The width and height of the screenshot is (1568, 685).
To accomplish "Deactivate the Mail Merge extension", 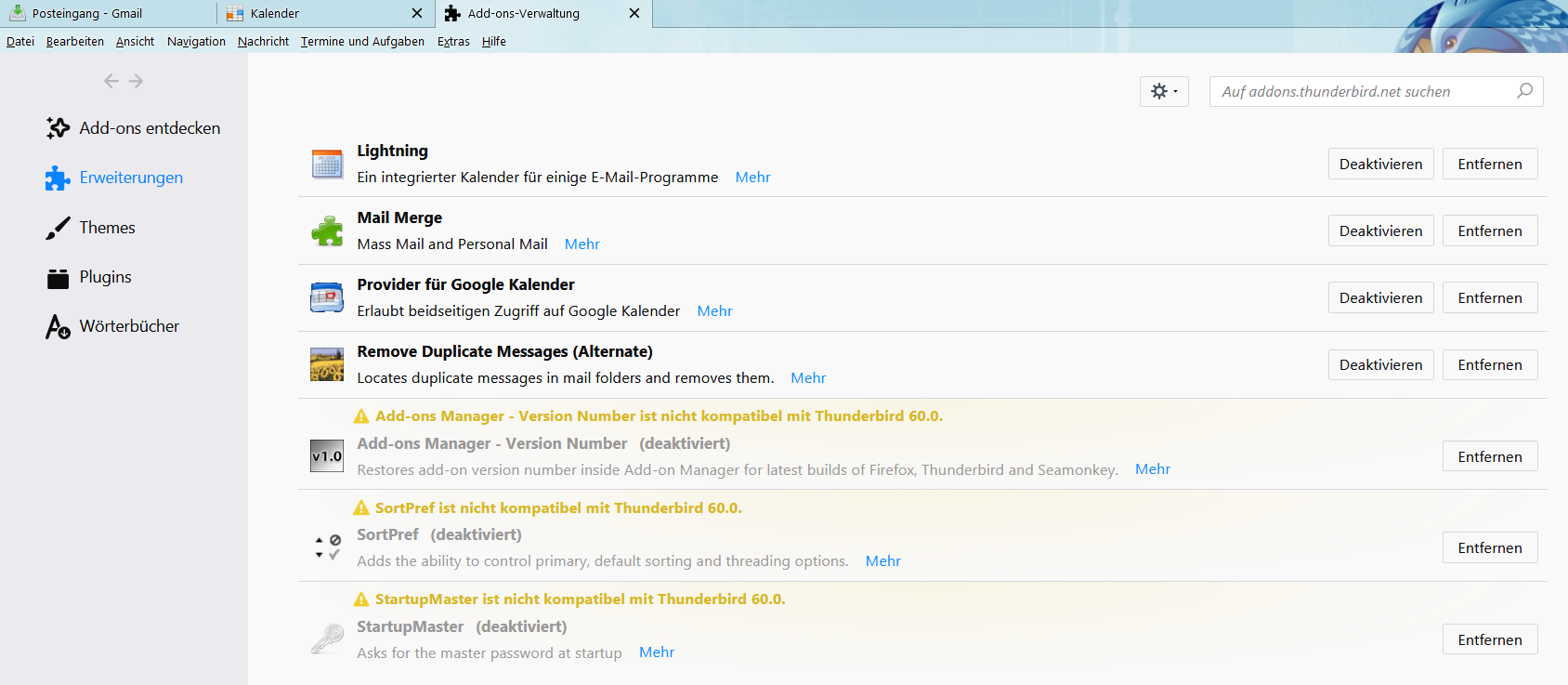I will (1380, 231).
